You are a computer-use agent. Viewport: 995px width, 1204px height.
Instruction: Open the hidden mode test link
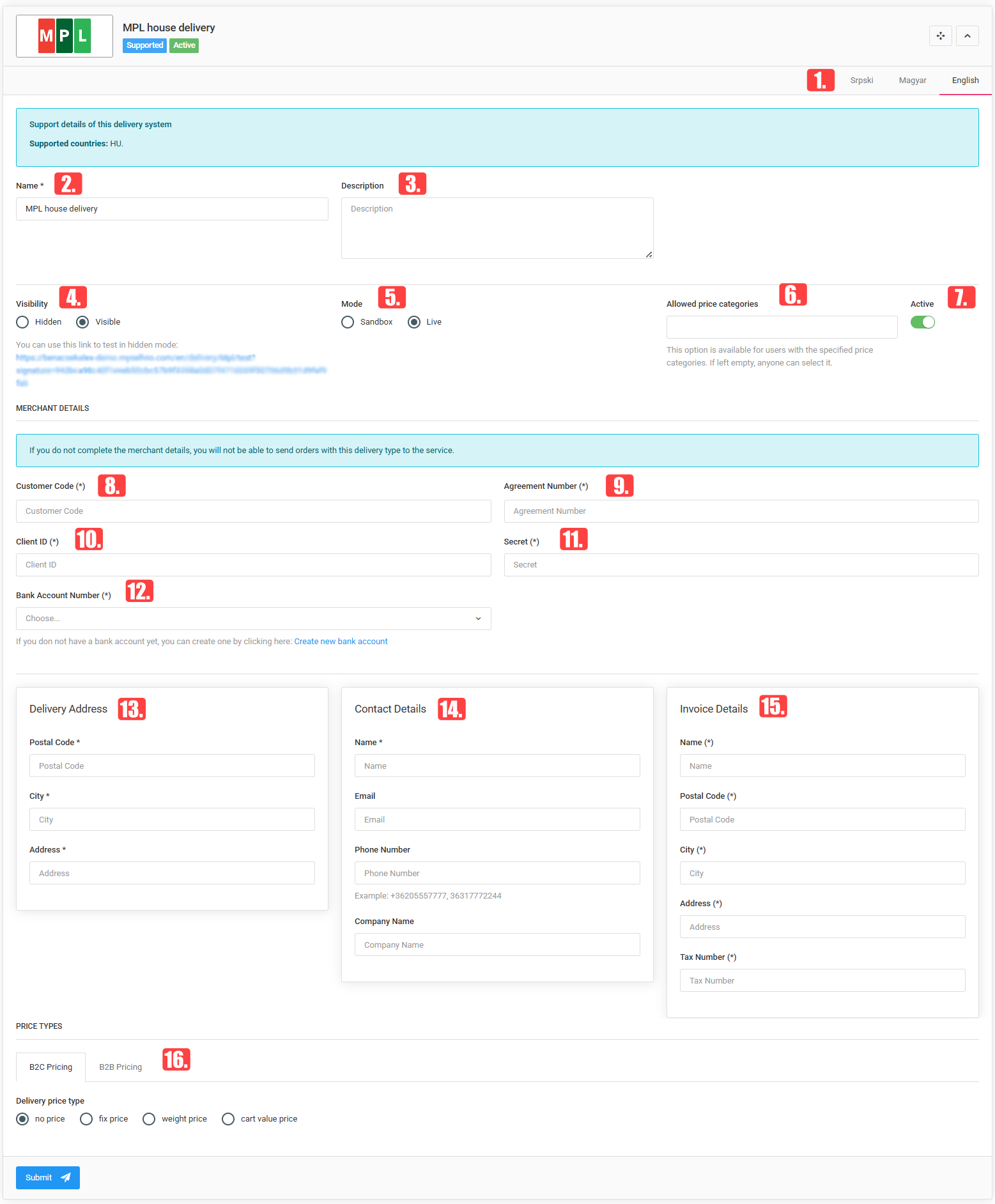pyautogui.click(x=171, y=371)
